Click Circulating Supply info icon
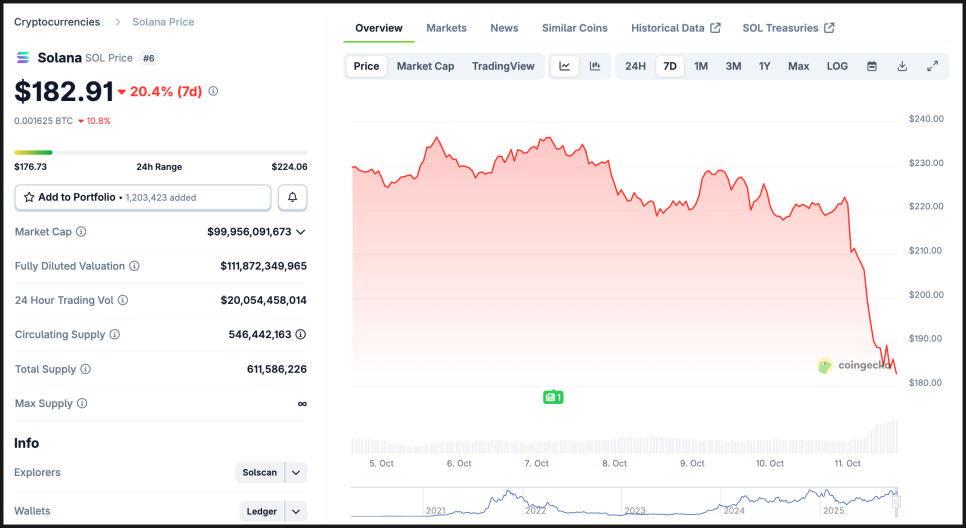This screenshot has width=966, height=528. 114,335
